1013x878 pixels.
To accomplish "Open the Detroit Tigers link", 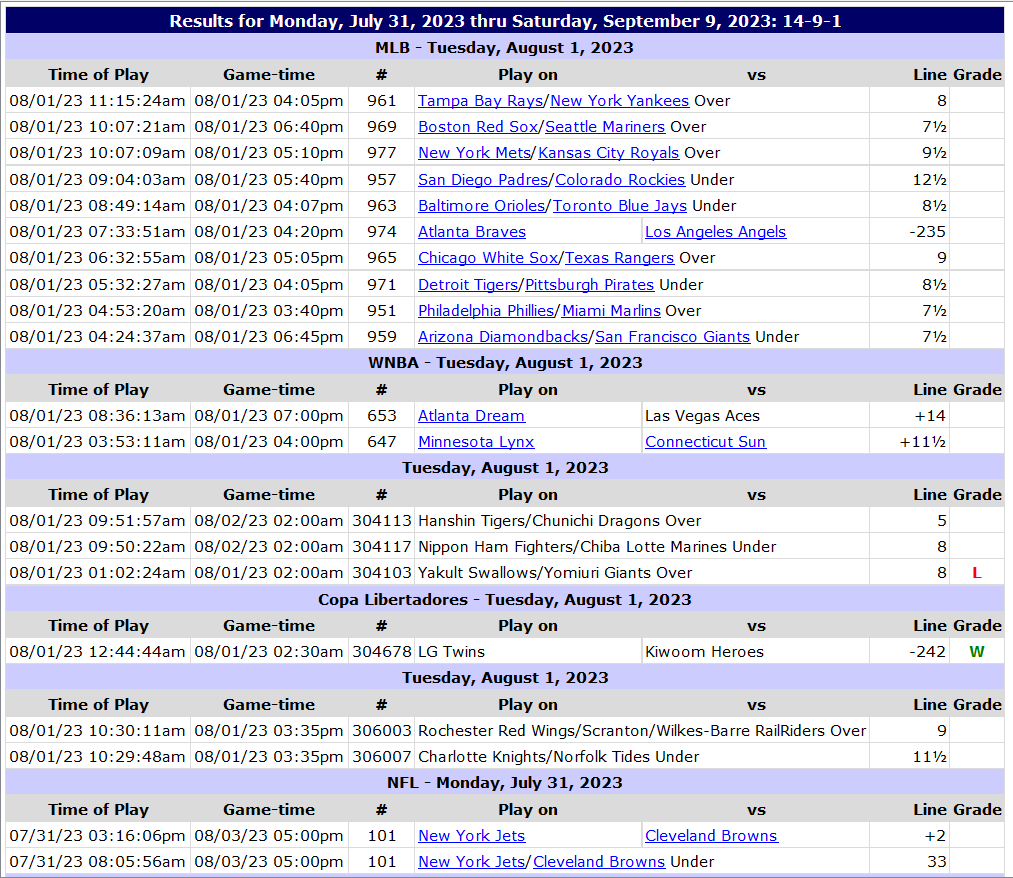I will click(468, 285).
